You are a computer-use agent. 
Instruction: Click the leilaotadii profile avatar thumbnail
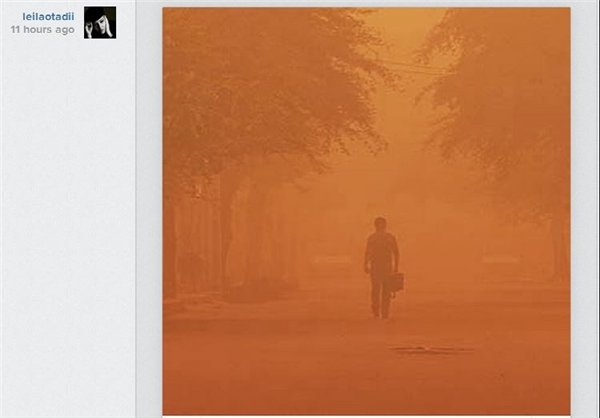pyautogui.click(x=100, y=22)
